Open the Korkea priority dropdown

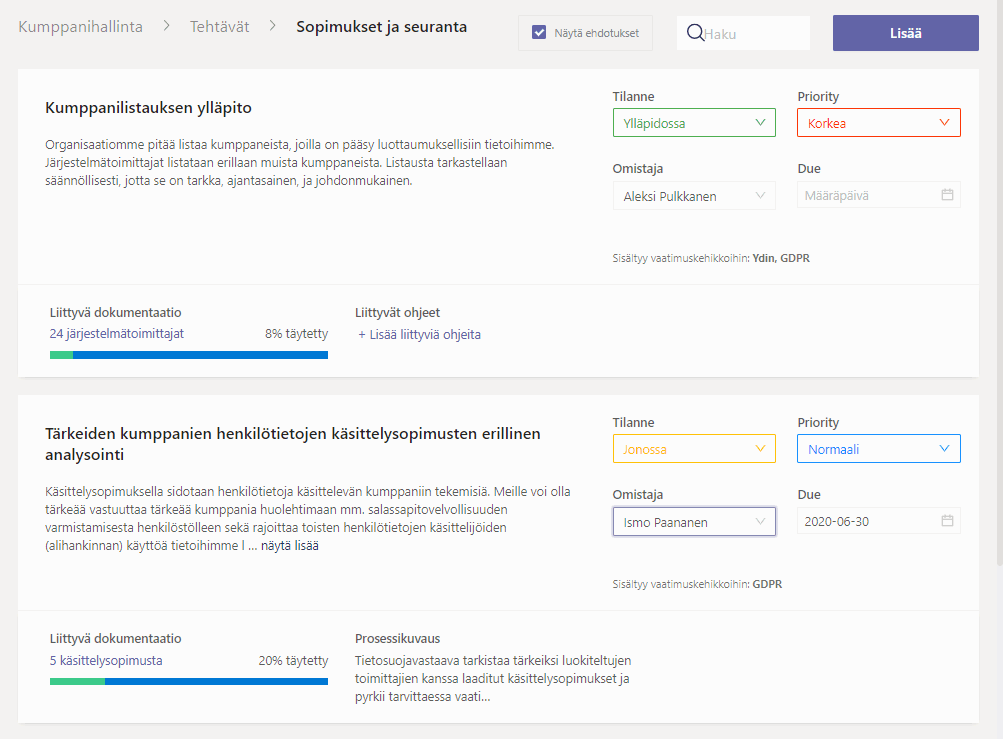coord(879,123)
